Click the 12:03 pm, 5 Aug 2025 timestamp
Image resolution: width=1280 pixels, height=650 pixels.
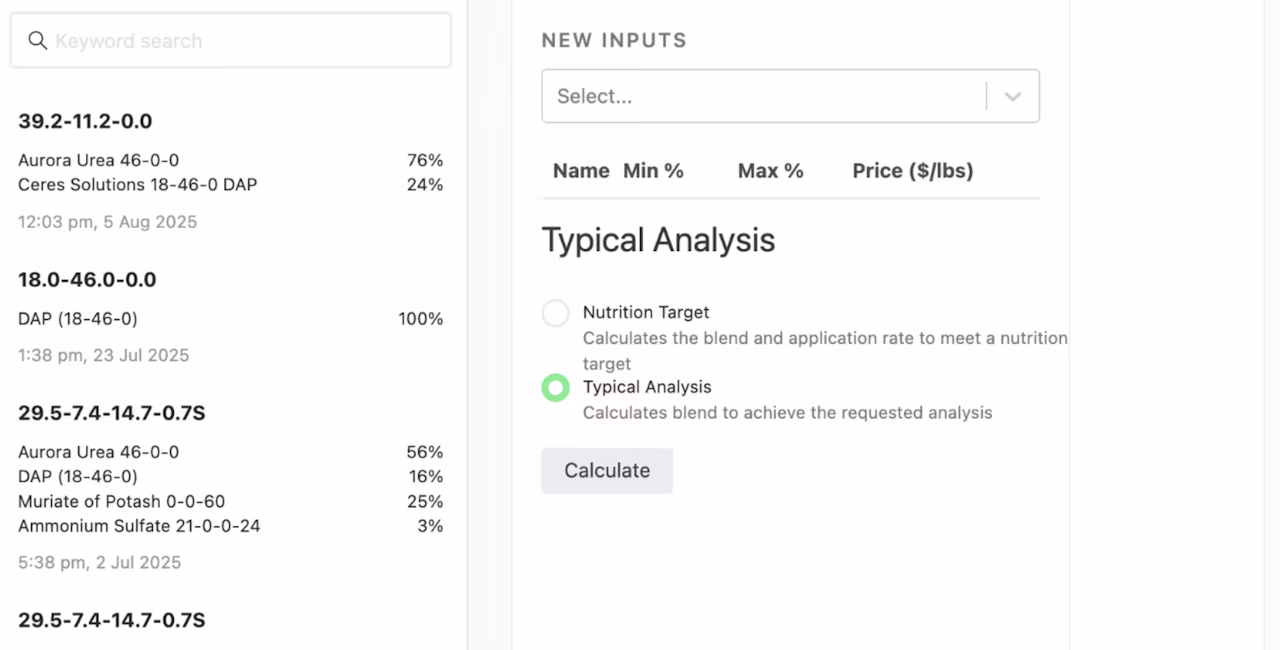point(107,222)
